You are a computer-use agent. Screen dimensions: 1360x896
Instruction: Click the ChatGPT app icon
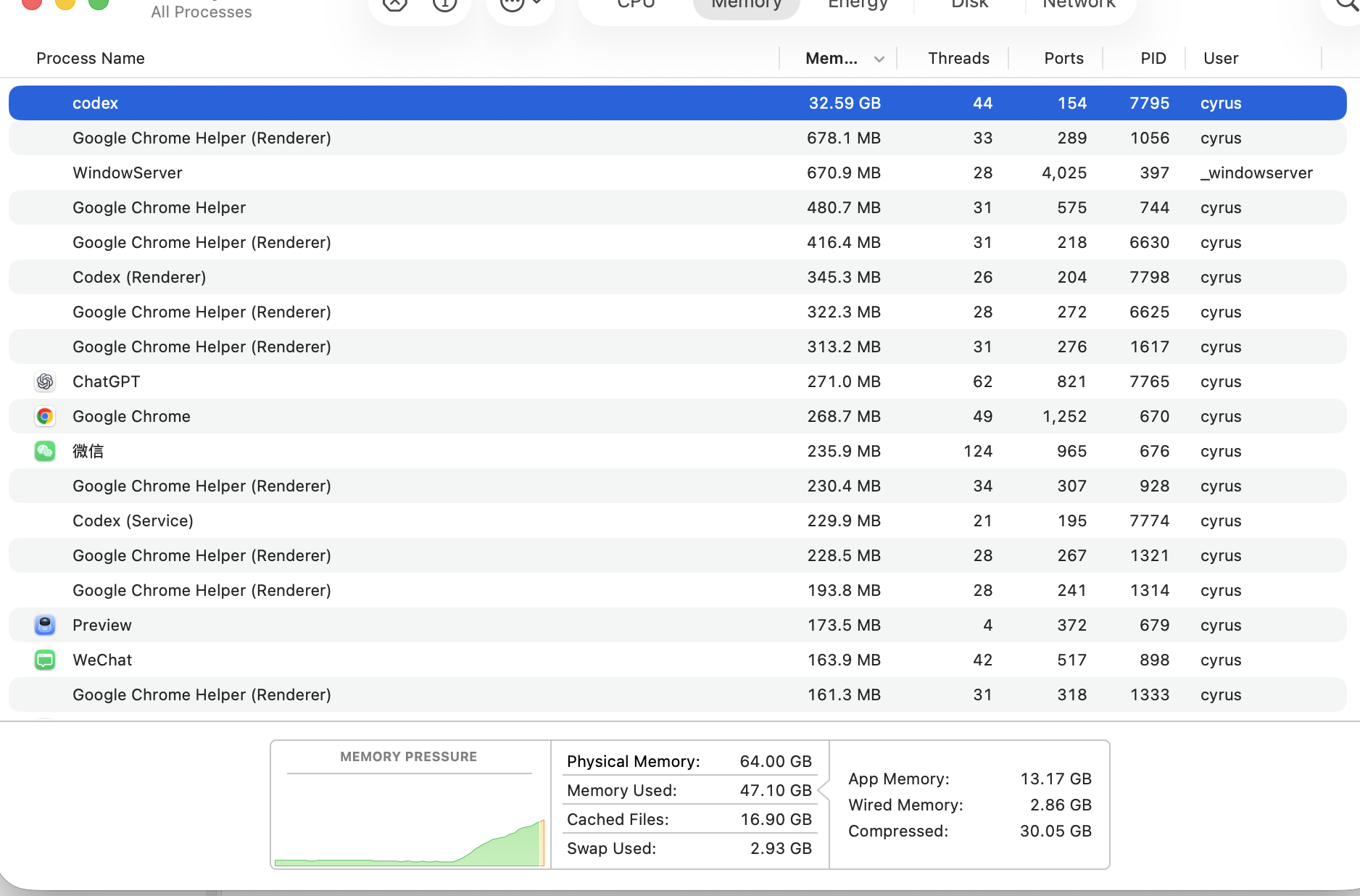coord(45,381)
